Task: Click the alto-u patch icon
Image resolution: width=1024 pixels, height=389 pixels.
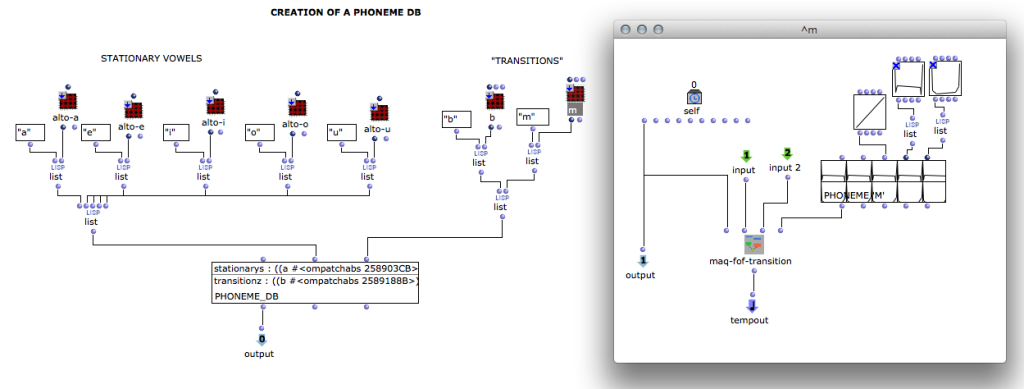Action: pyautogui.click(x=379, y=112)
